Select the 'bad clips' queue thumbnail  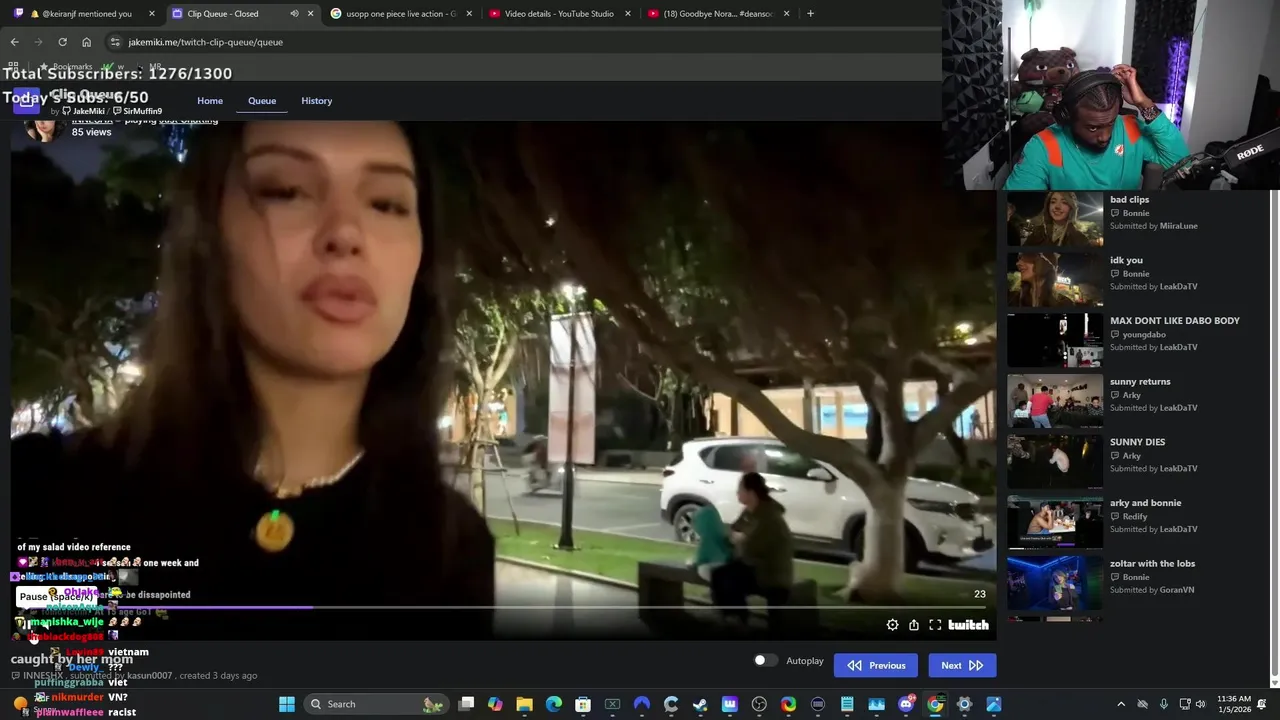click(1055, 219)
